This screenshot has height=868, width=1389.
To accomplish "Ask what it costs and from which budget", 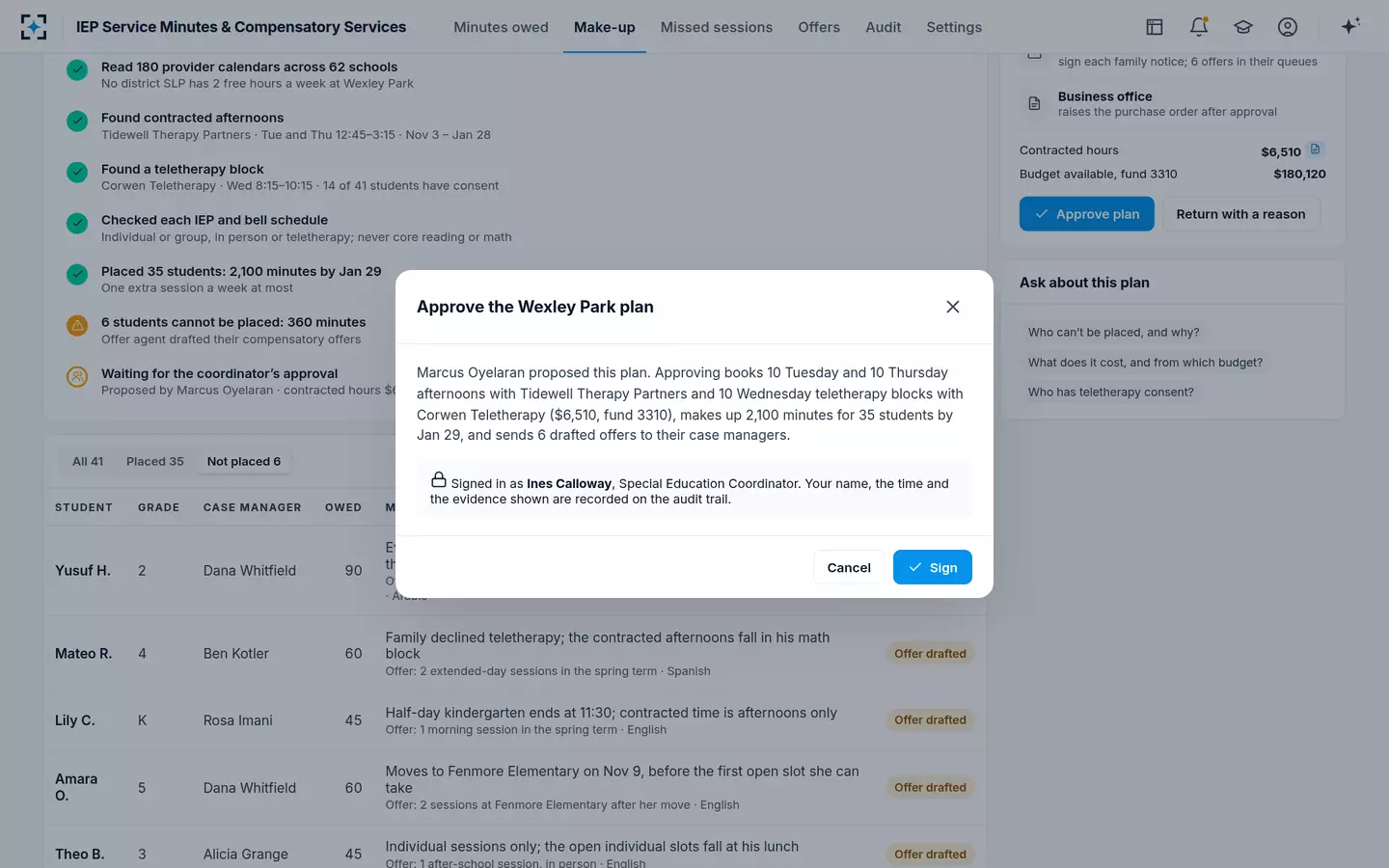I will 1145,362.
